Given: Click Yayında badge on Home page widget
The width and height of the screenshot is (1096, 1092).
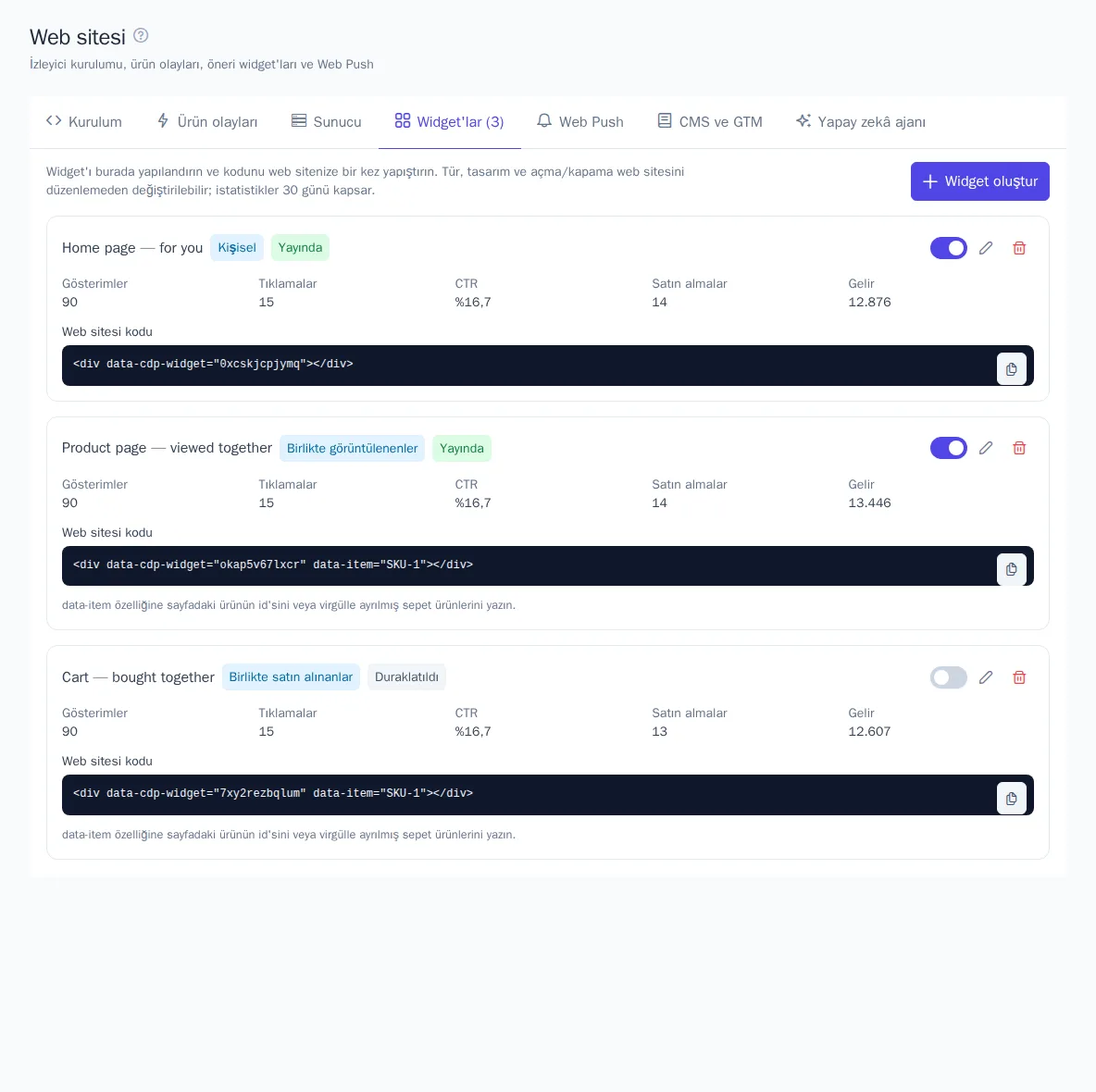Looking at the screenshot, I should pyautogui.click(x=300, y=247).
